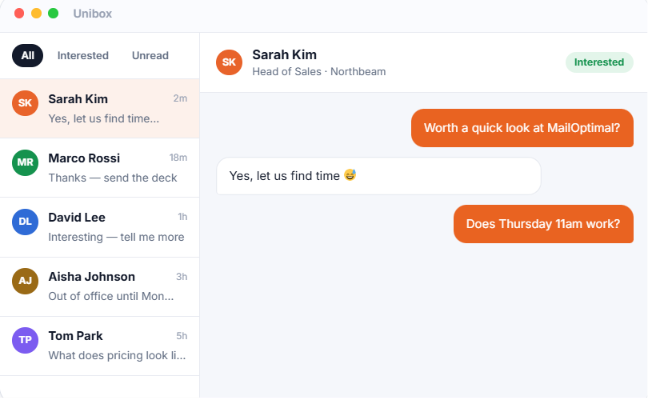Screen dimensions: 648x398
Task: Click the 5h timestamp on Tom Park row
Action: (182, 336)
